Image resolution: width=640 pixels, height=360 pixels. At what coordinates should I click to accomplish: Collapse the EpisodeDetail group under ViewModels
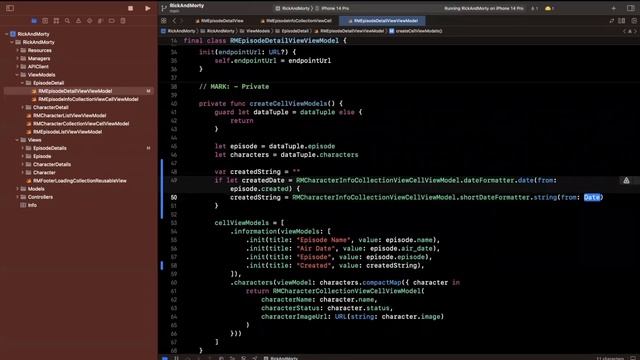[x=23, y=83]
